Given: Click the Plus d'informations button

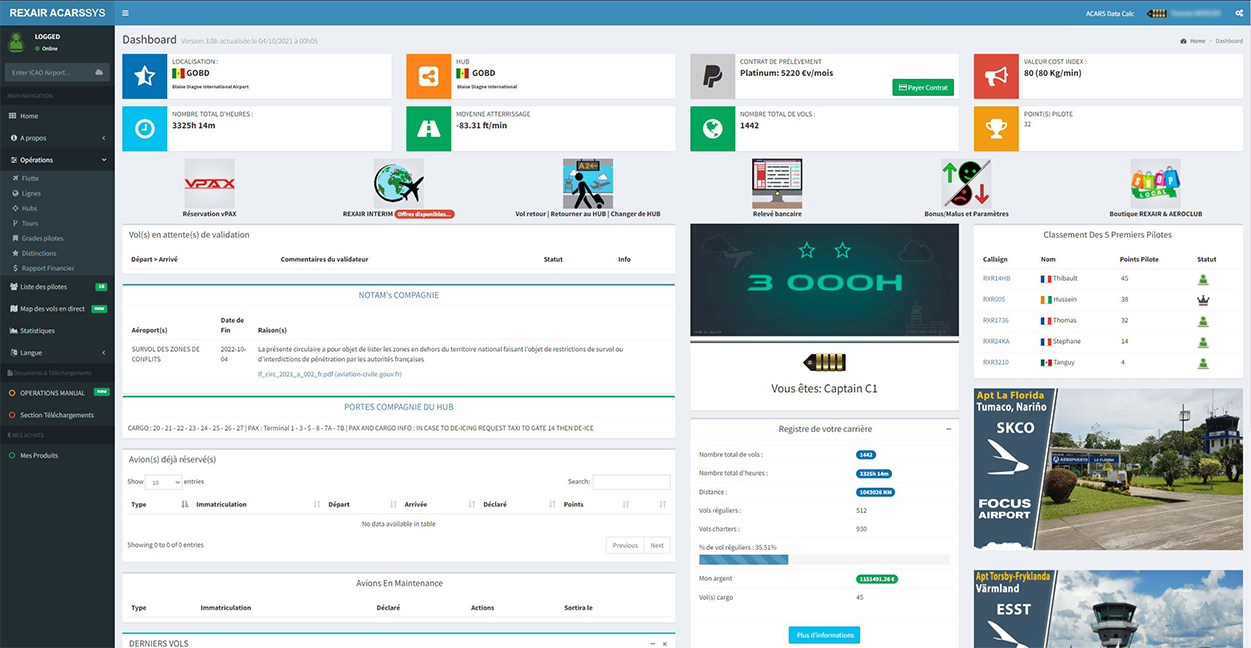Looking at the screenshot, I should 823,635.
